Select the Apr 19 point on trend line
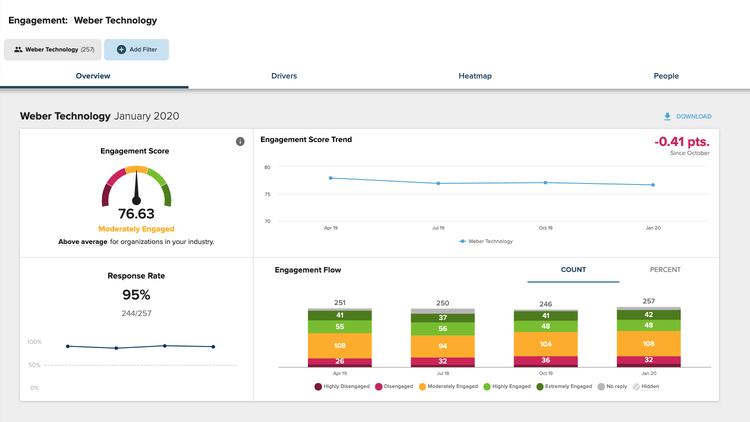The image size is (750, 422). coord(331,178)
